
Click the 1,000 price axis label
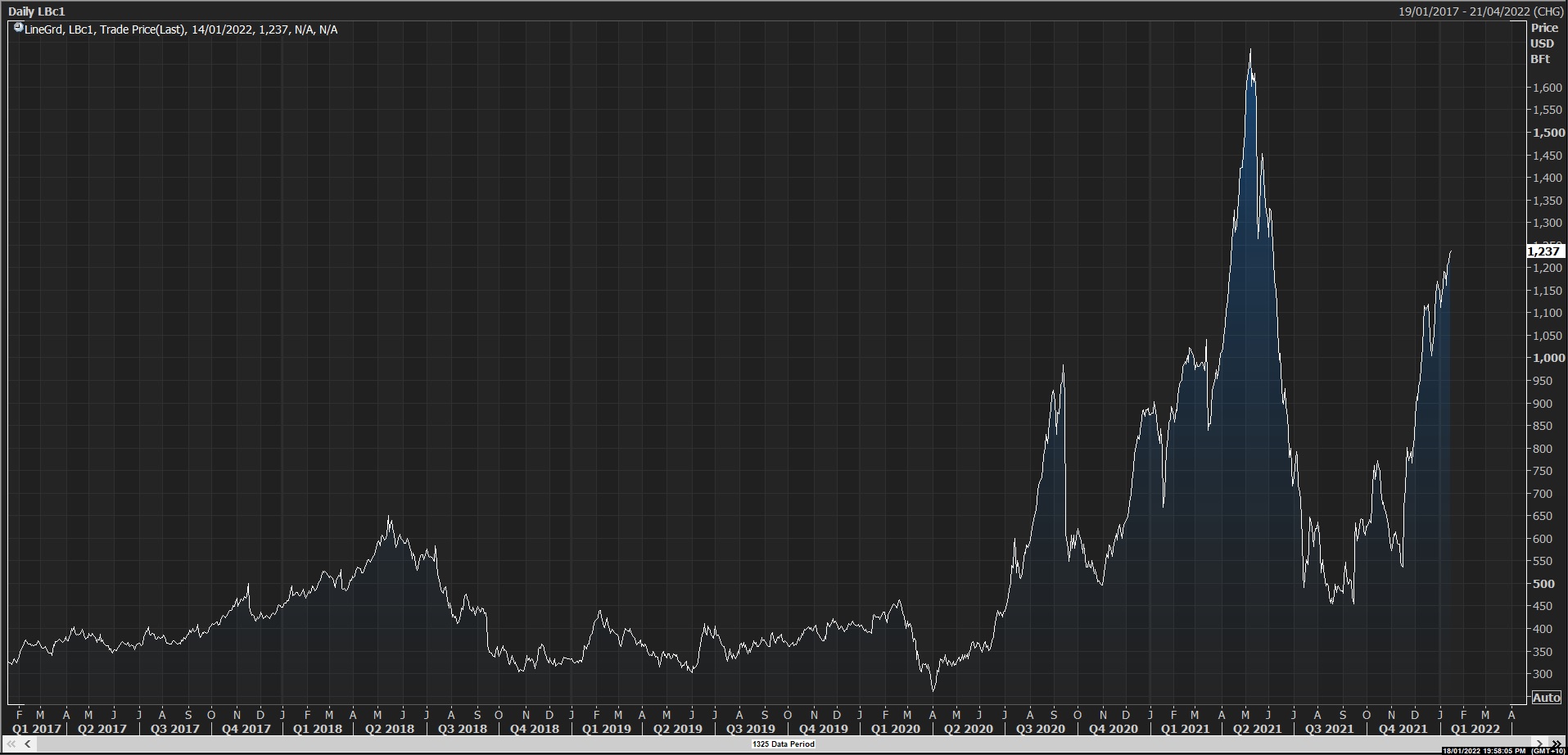tap(1548, 358)
